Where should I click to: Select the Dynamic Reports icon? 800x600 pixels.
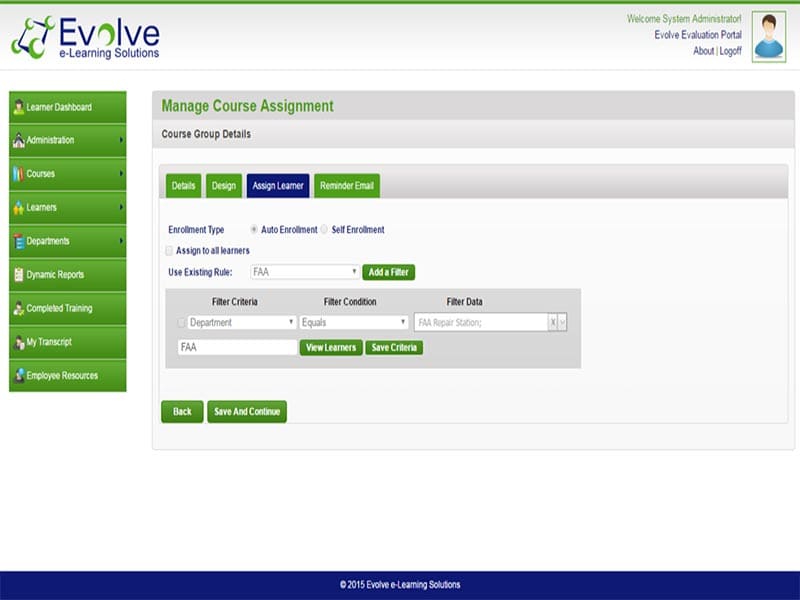pyautogui.click(x=18, y=274)
